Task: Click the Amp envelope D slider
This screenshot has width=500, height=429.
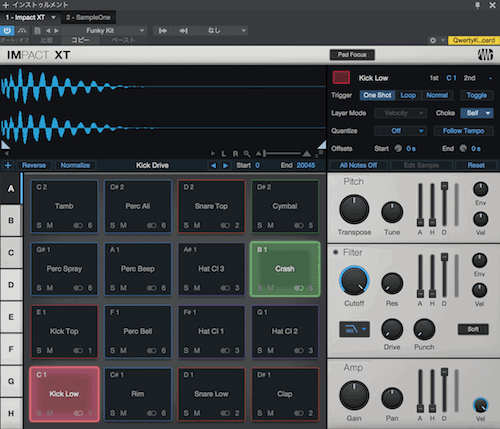Action: pyautogui.click(x=444, y=390)
